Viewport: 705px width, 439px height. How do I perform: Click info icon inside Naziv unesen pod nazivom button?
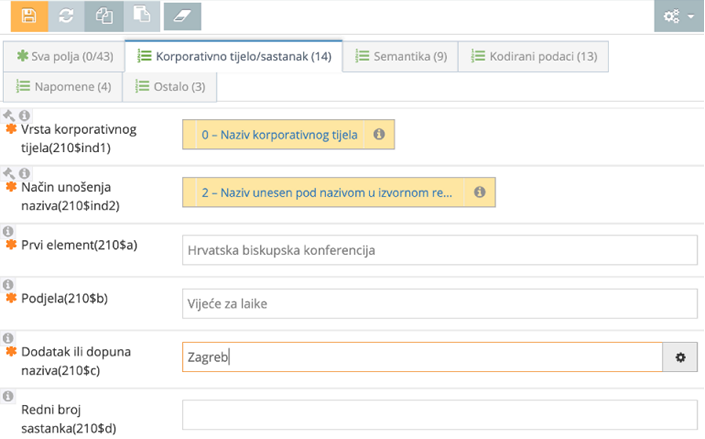pyautogui.click(x=479, y=192)
